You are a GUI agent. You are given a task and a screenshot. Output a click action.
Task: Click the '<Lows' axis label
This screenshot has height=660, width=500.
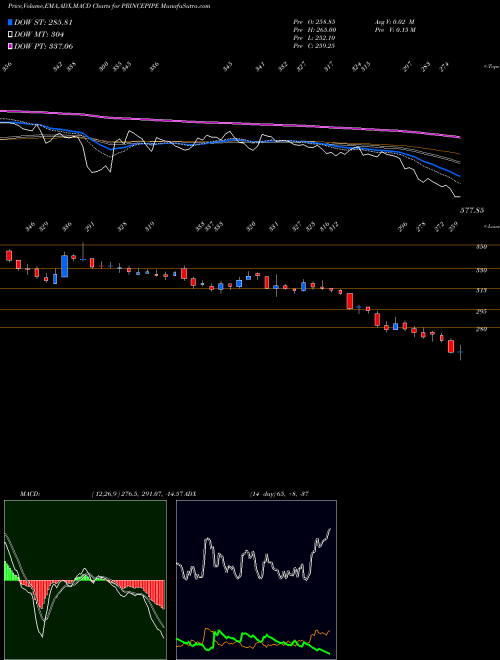point(491,226)
